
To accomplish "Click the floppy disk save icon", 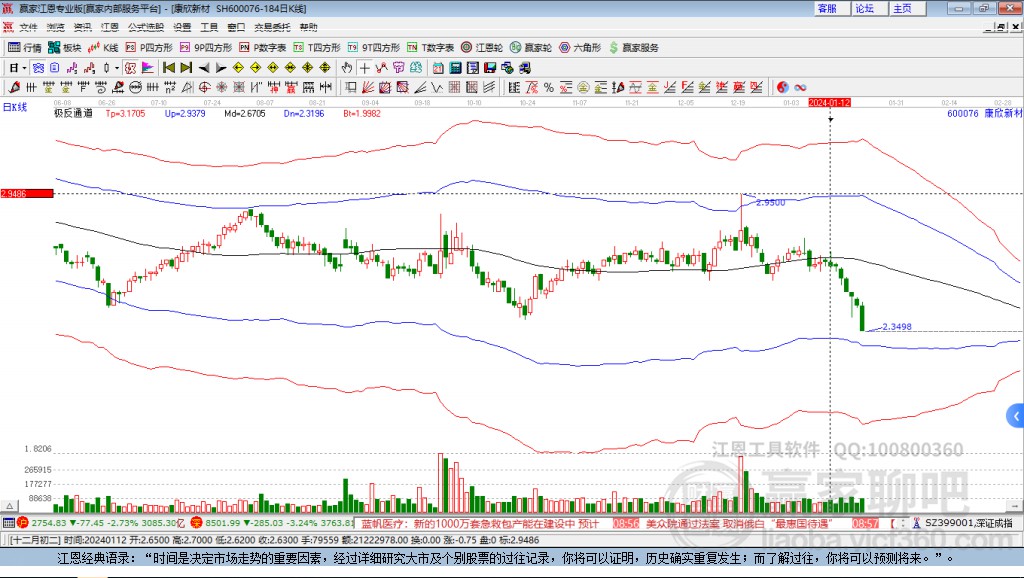I will tap(490, 68).
